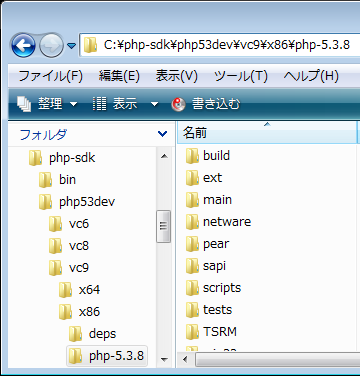Click the folder tree scroll down arrow
Viewport: 360px width, 376px height.
pos(164,360)
